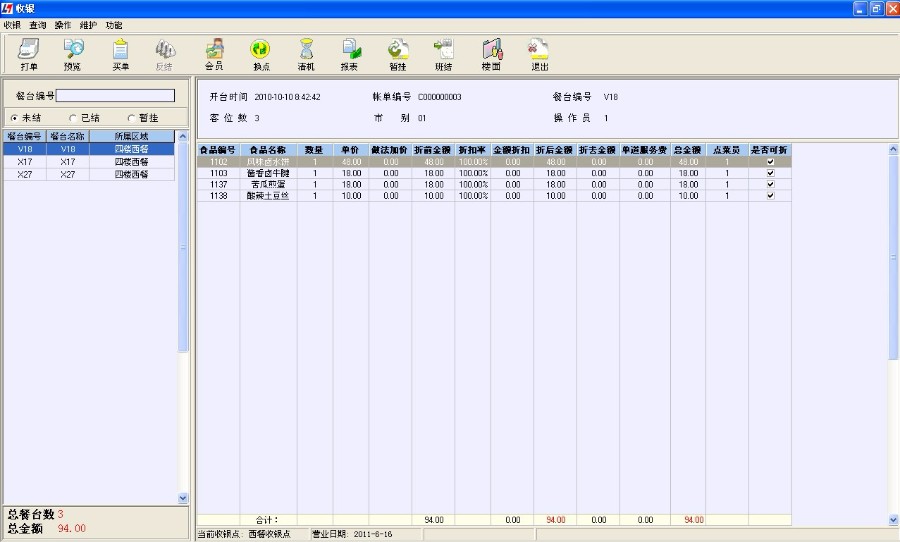The image size is (900, 542).
Task: Open the 功能 menu
Action: point(114,25)
